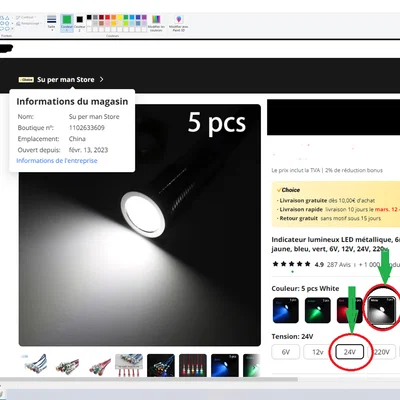The width and height of the screenshot is (400, 400).
Task: Click the Livraison rapide delivery line
Action: tap(337, 209)
